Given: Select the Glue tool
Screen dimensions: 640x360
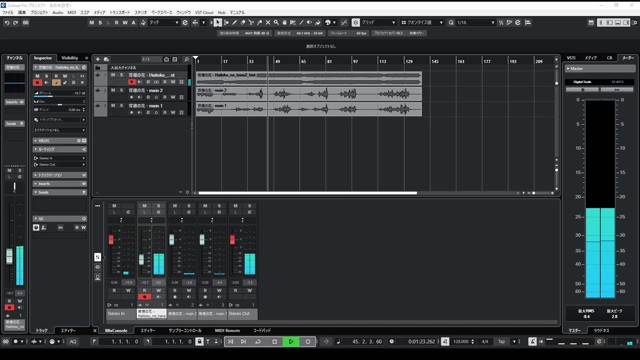Looking at the screenshot, I should pos(260,23).
